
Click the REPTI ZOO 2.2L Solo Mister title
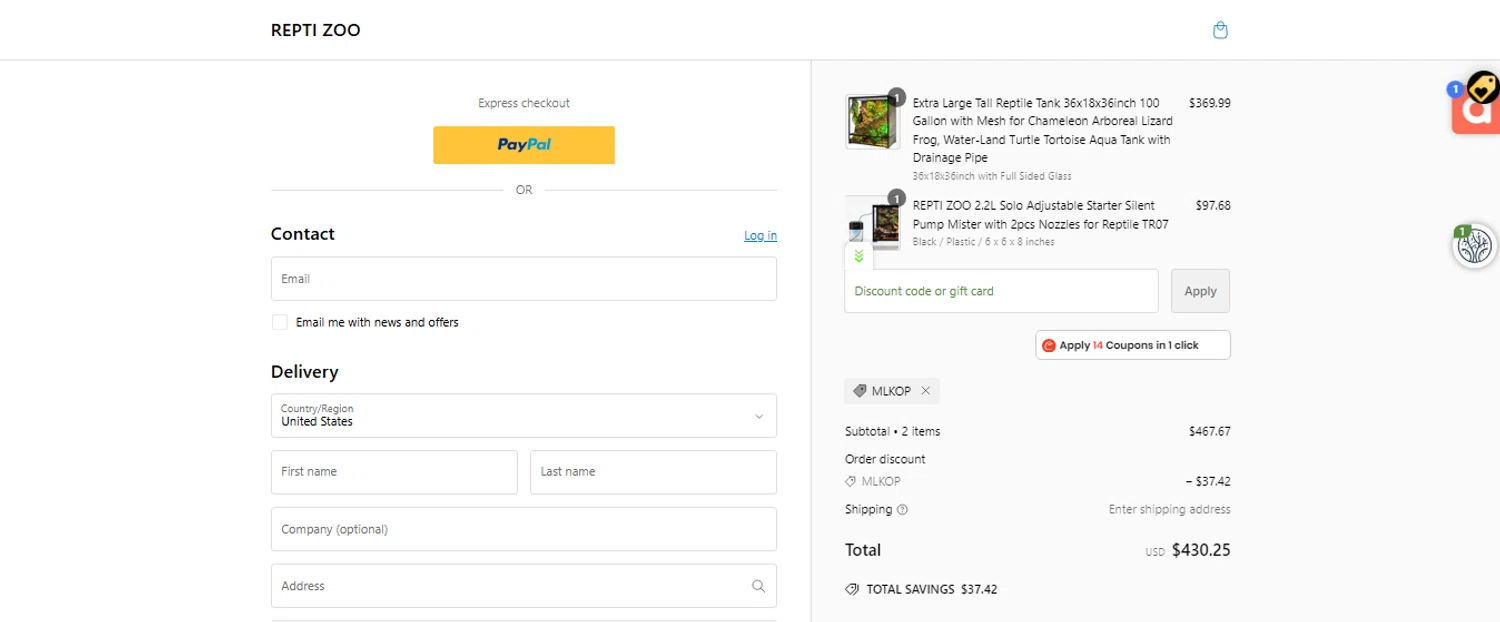(1041, 215)
